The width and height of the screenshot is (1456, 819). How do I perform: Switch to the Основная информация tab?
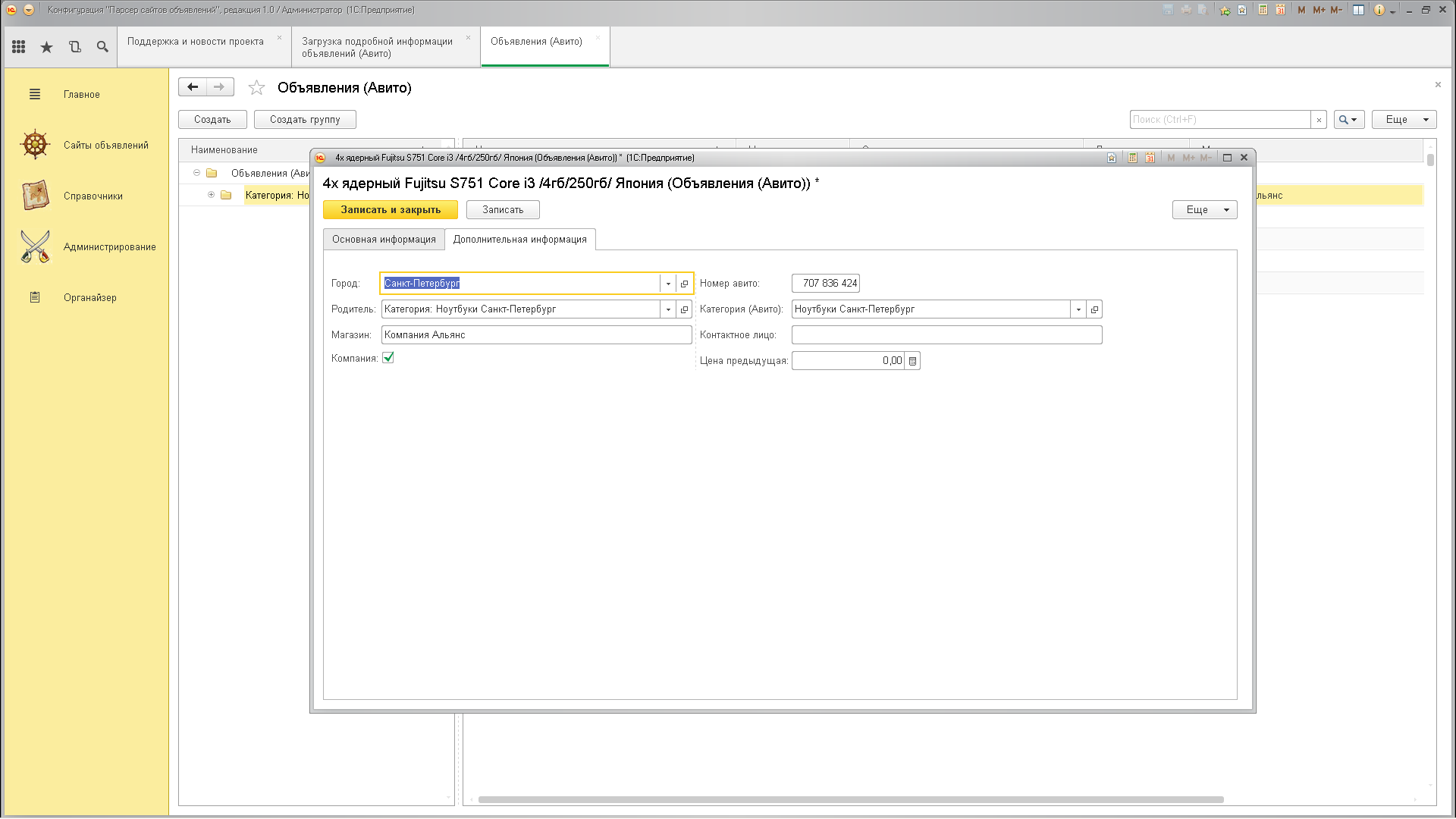[384, 240]
